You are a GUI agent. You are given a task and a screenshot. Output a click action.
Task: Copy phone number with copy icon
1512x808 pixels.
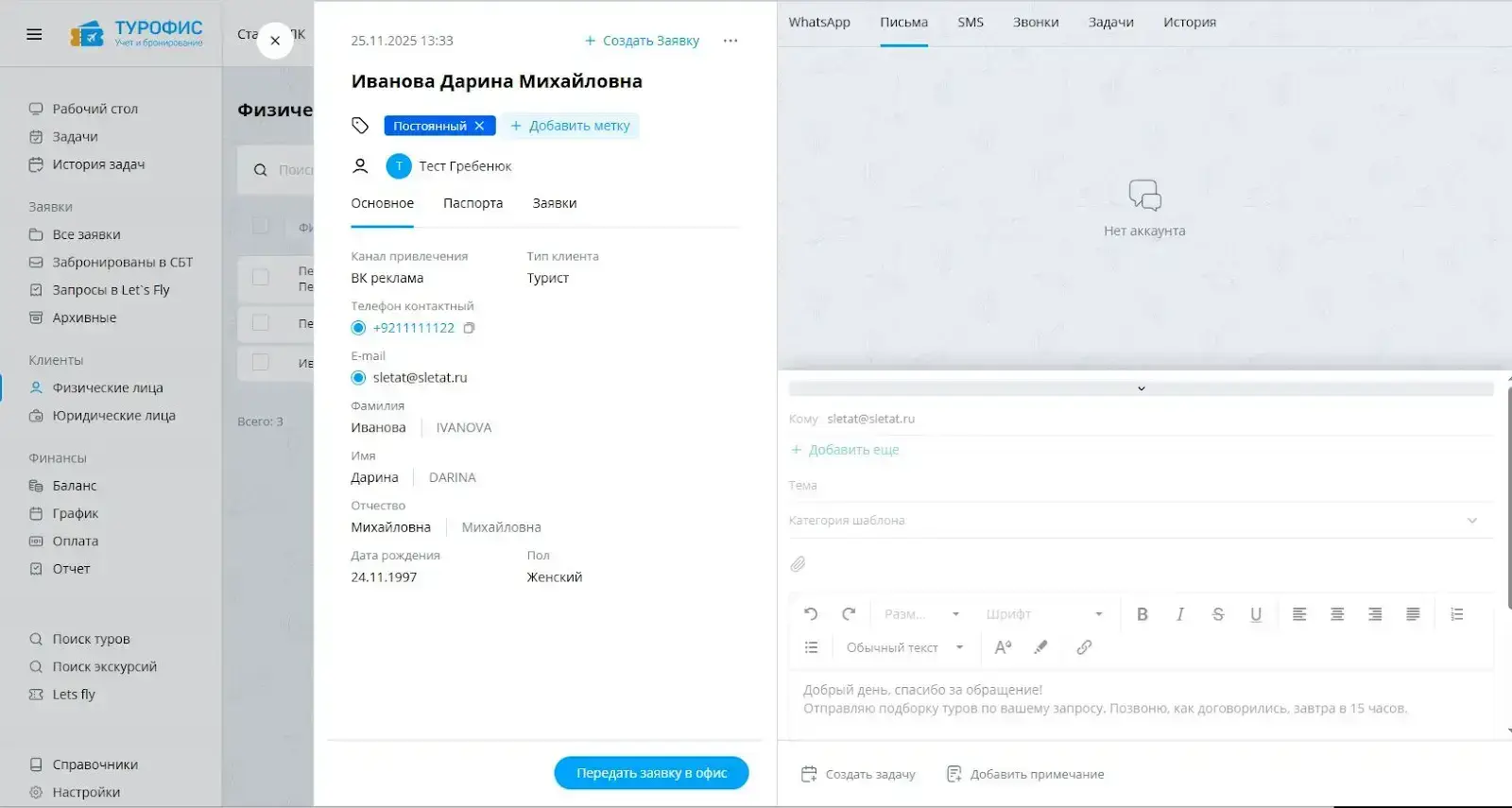[x=469, y=328]
